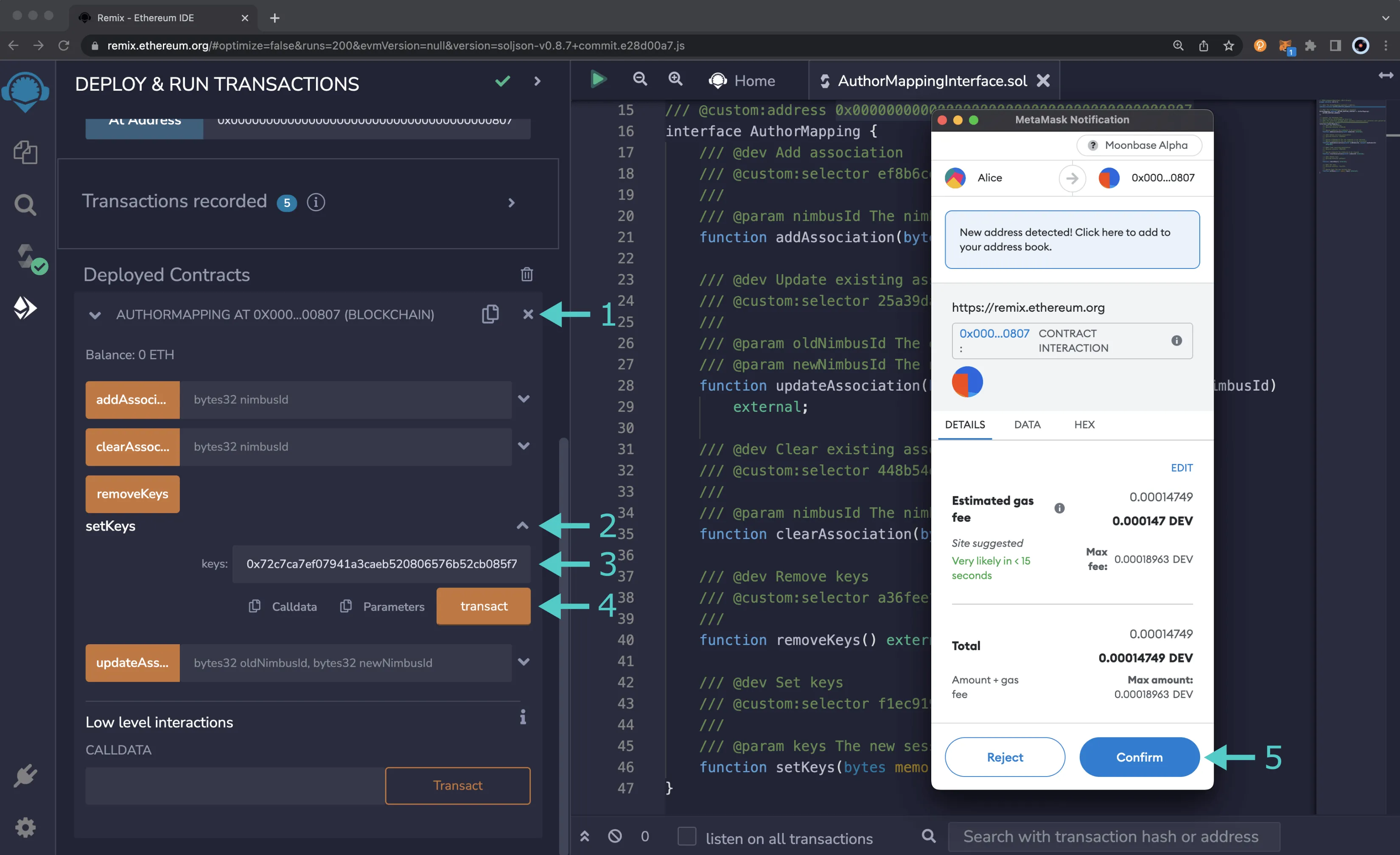Click the contract interaction info icon in MetaMask
This screenshot has height=855, width=1400.
point(1177,340)
